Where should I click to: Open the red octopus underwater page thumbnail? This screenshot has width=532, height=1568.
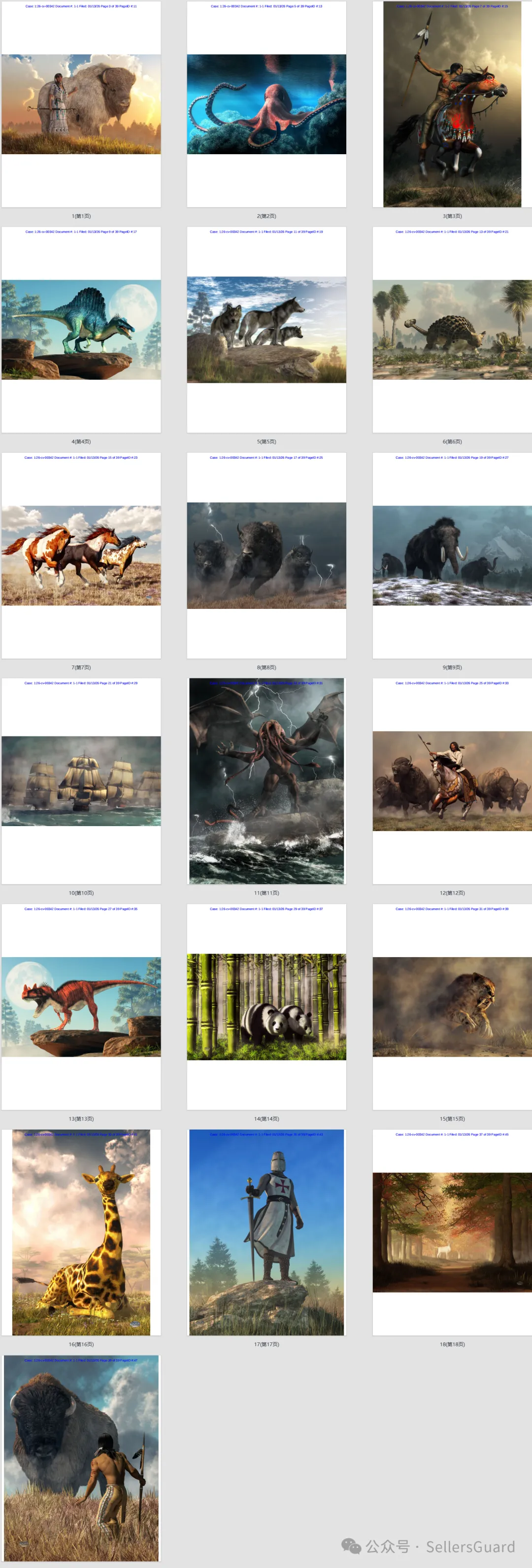pos(266,104)
